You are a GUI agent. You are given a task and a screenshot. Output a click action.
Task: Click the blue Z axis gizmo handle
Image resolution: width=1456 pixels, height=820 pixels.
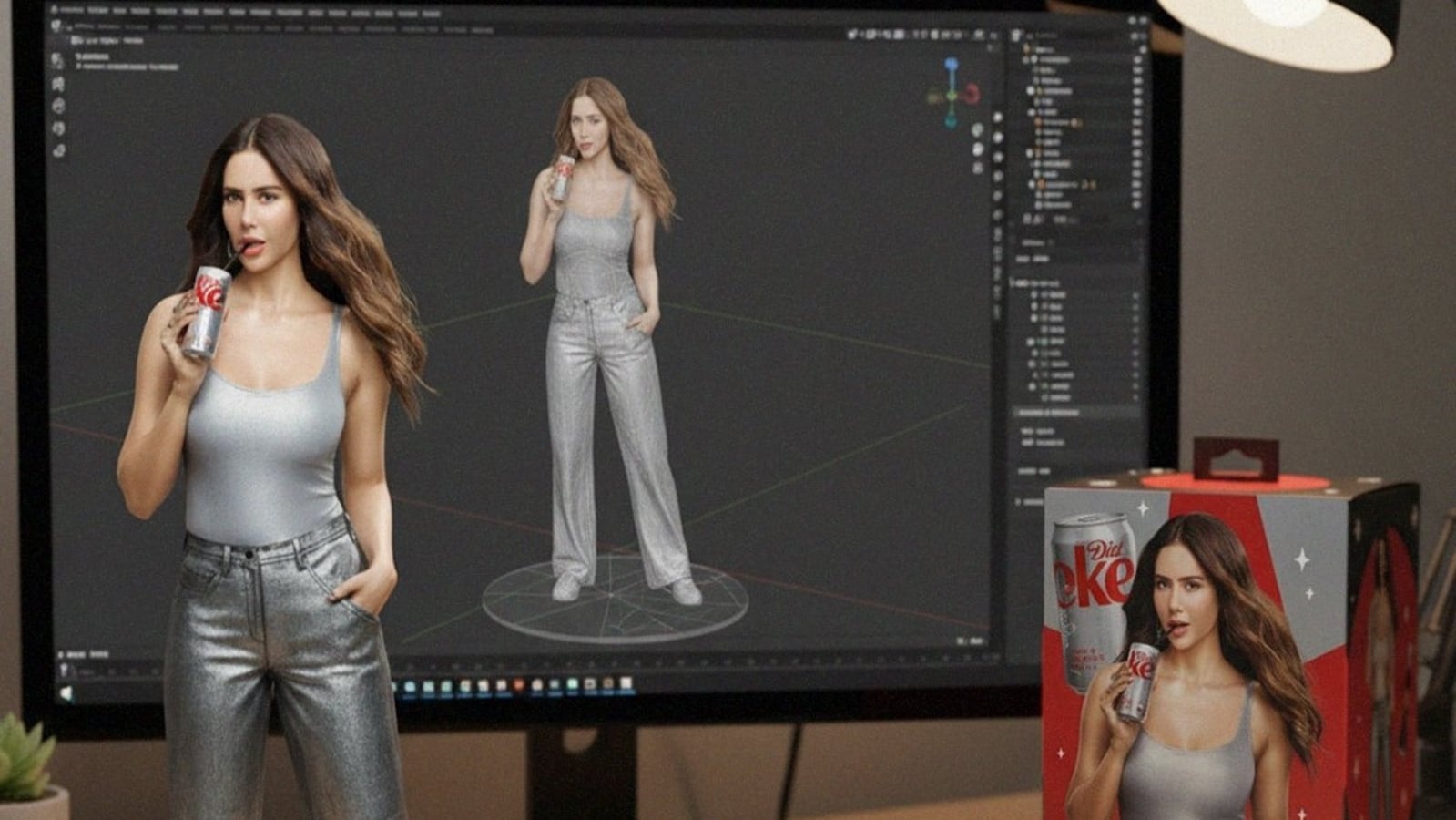952,66
